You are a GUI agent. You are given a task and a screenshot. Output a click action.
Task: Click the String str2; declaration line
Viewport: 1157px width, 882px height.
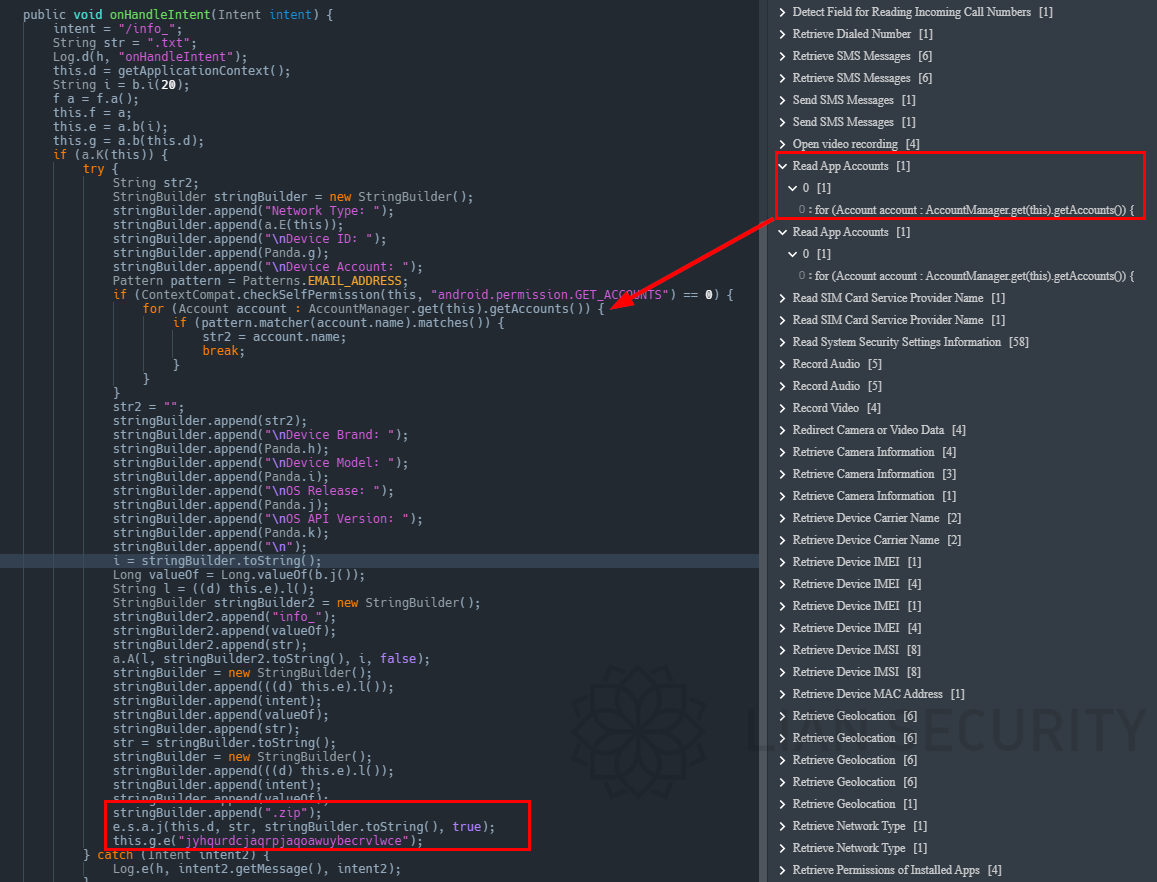[x=156, y=183]
